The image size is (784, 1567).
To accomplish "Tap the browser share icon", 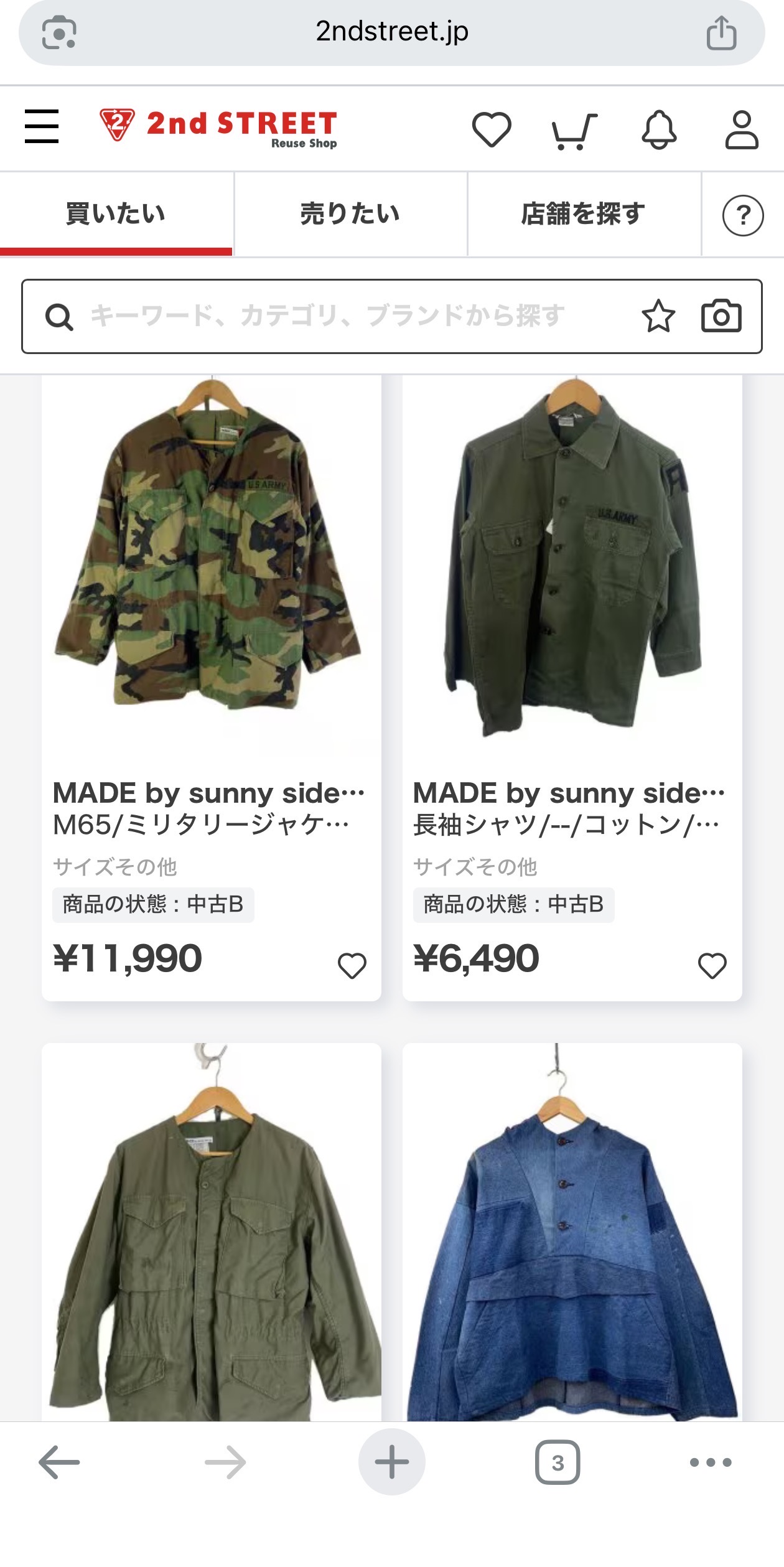I will pyautogui.click(x=721, y=32).
